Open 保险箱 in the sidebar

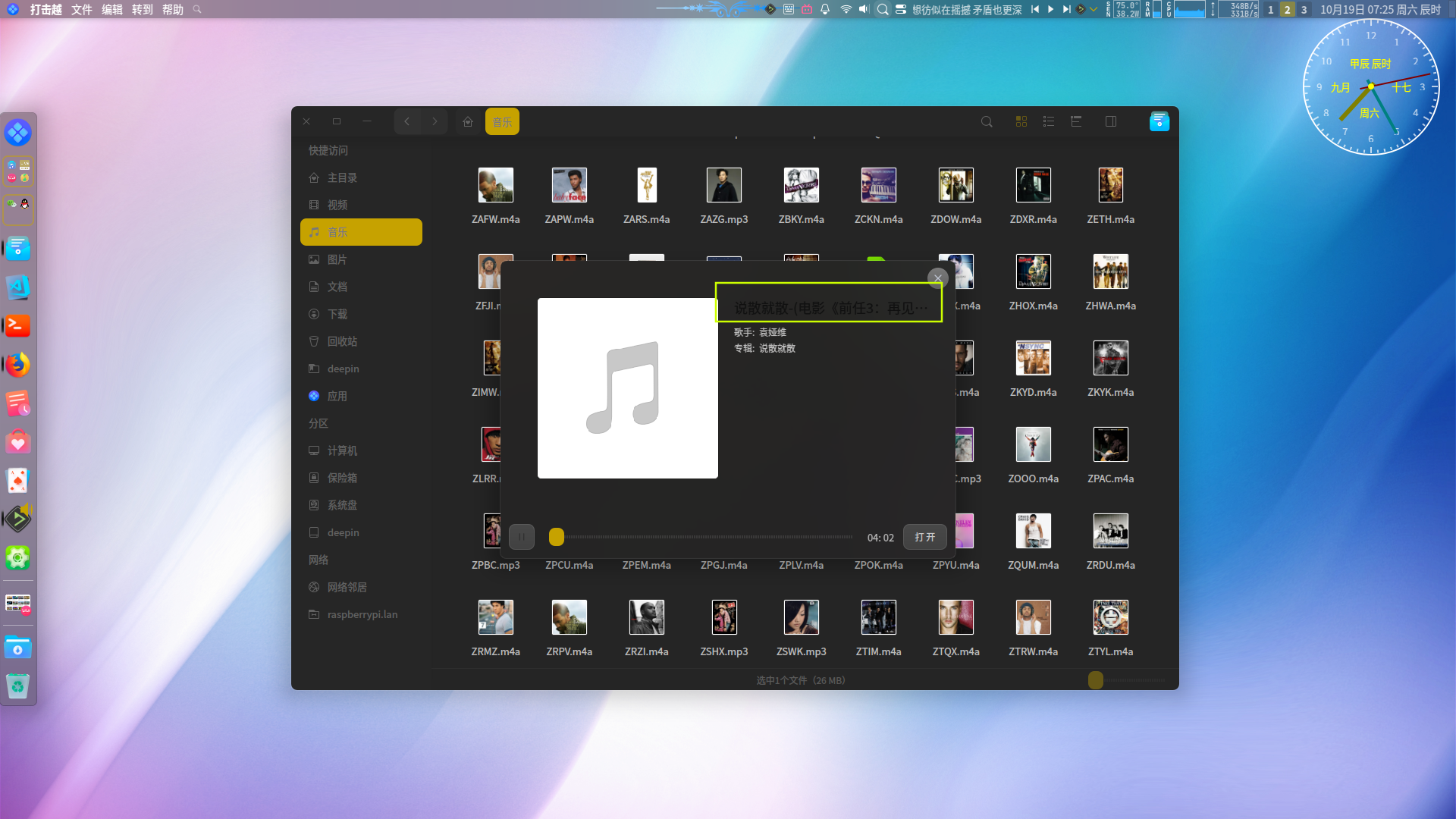coord(361,478)
